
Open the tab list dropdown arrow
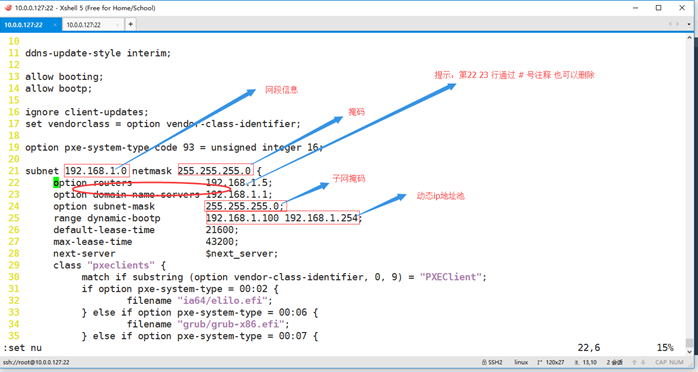coord(689,24)
